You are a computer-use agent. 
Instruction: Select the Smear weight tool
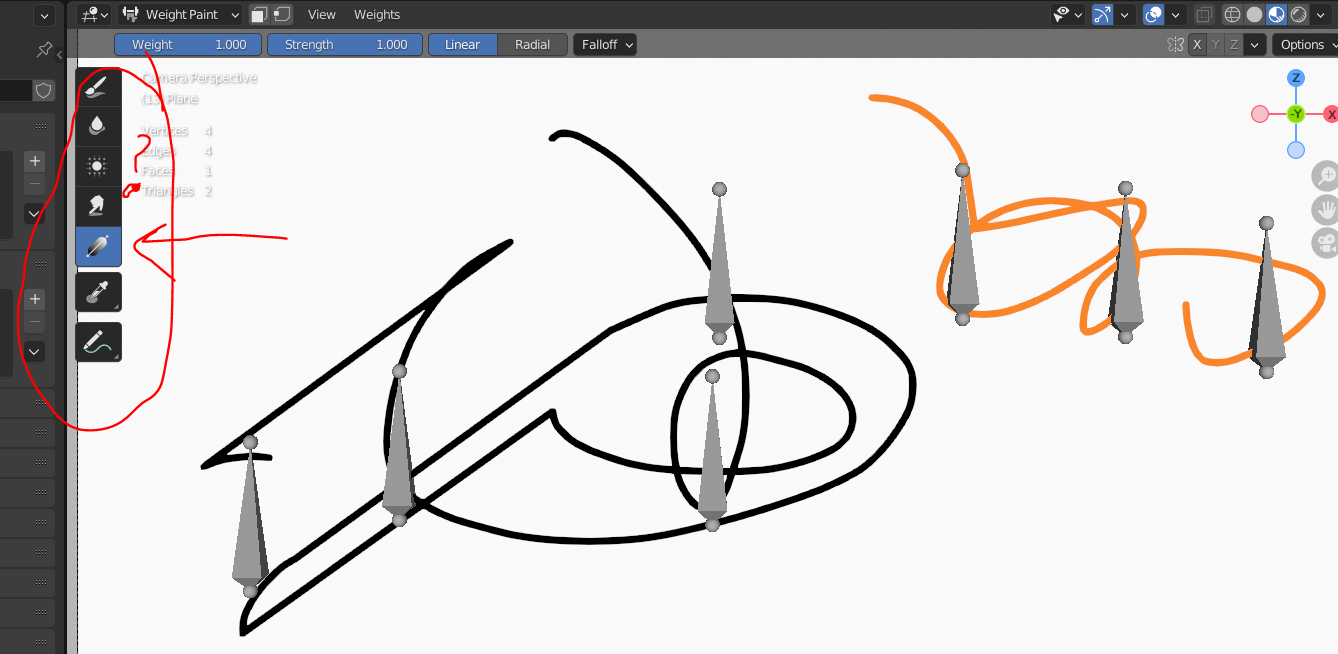[98, 207]
